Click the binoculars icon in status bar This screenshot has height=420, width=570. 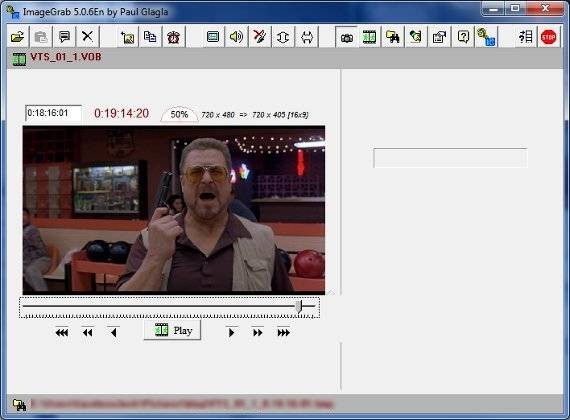pyautogui.click(x=19, y=404)
